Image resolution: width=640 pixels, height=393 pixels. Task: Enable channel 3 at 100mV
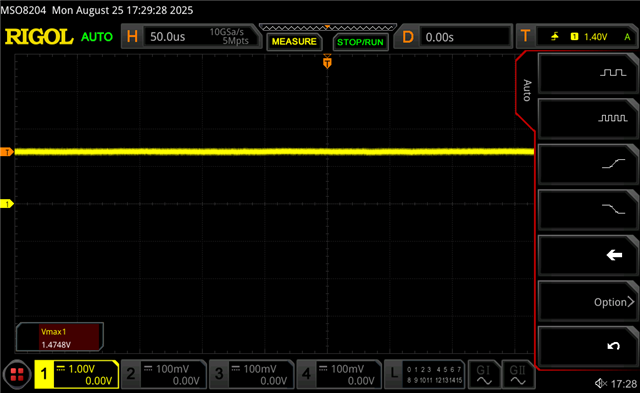(252, 374)
